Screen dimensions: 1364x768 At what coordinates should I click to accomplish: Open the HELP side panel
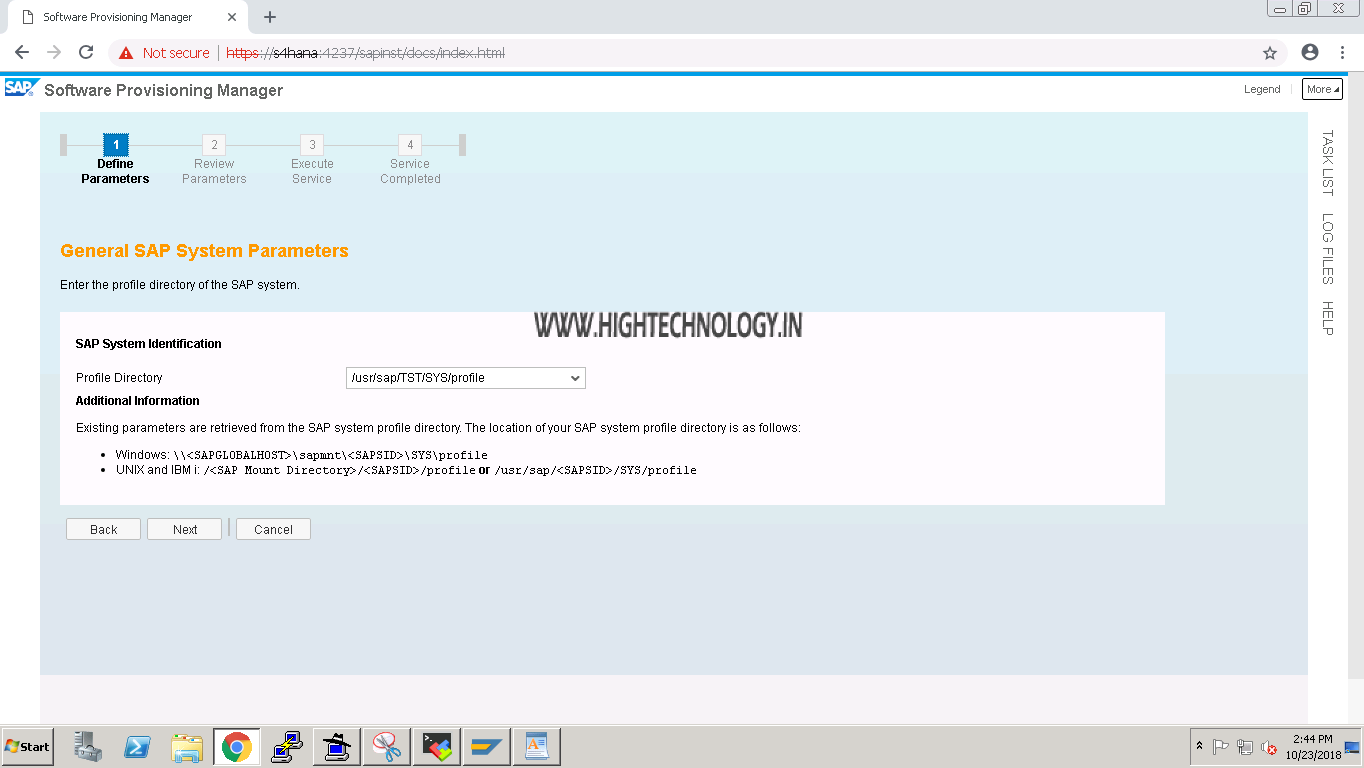(x=1327, y=318)
